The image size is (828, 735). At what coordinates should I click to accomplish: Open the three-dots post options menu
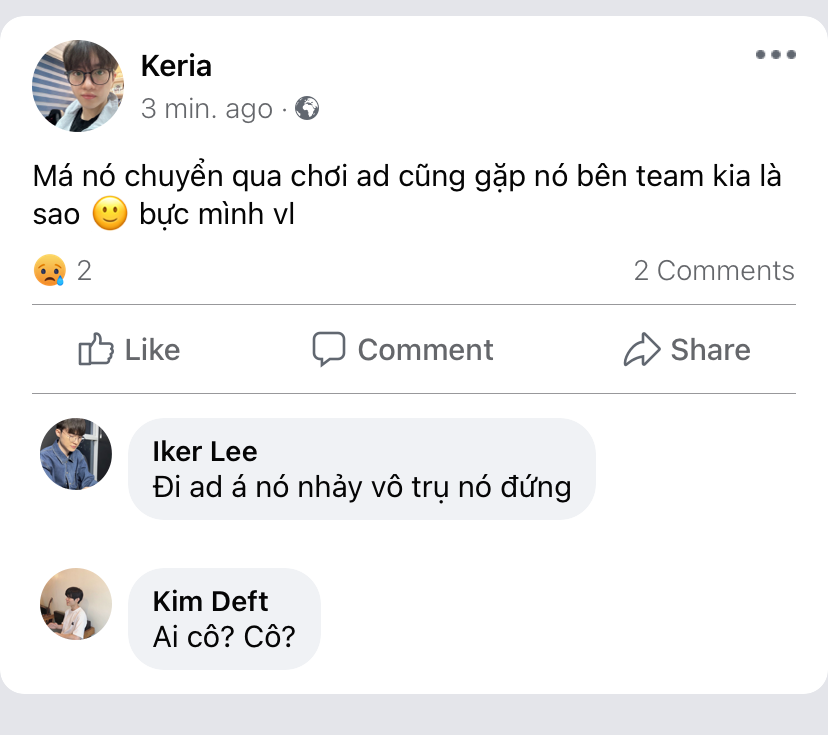point(775,55)
